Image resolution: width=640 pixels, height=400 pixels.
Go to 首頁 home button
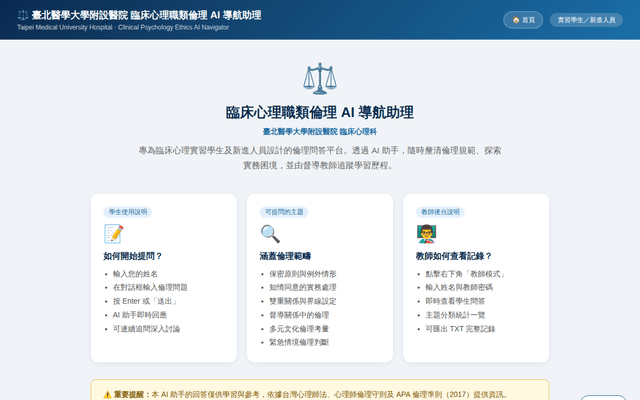pyautogui.click(x=523, y=20)
